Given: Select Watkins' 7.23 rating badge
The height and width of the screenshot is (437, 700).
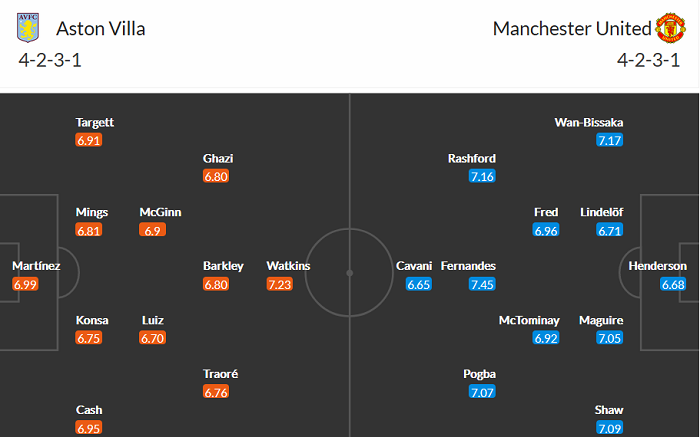Looking at the screenshot, I should pos(280,284).
